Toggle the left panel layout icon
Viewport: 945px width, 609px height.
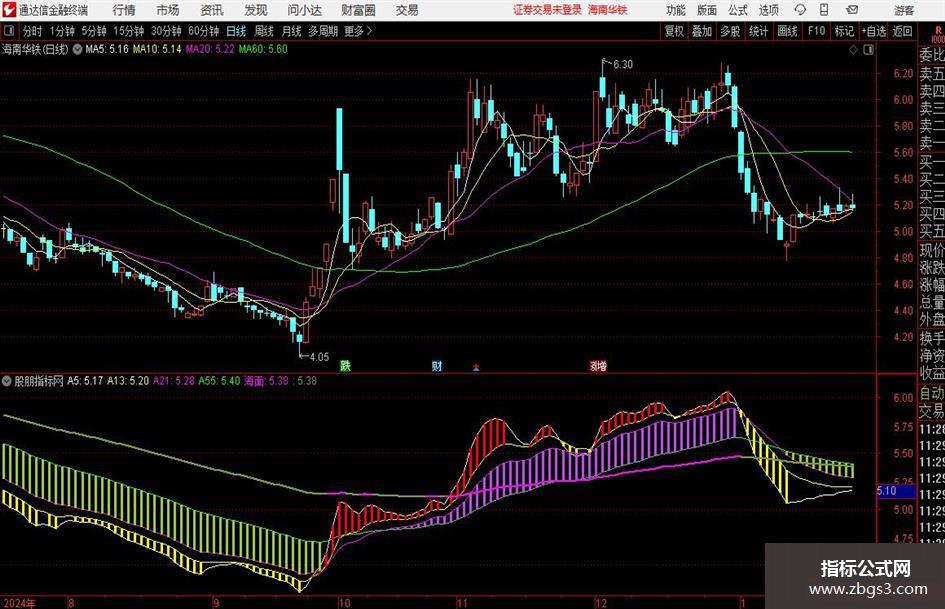coord(9,31)
